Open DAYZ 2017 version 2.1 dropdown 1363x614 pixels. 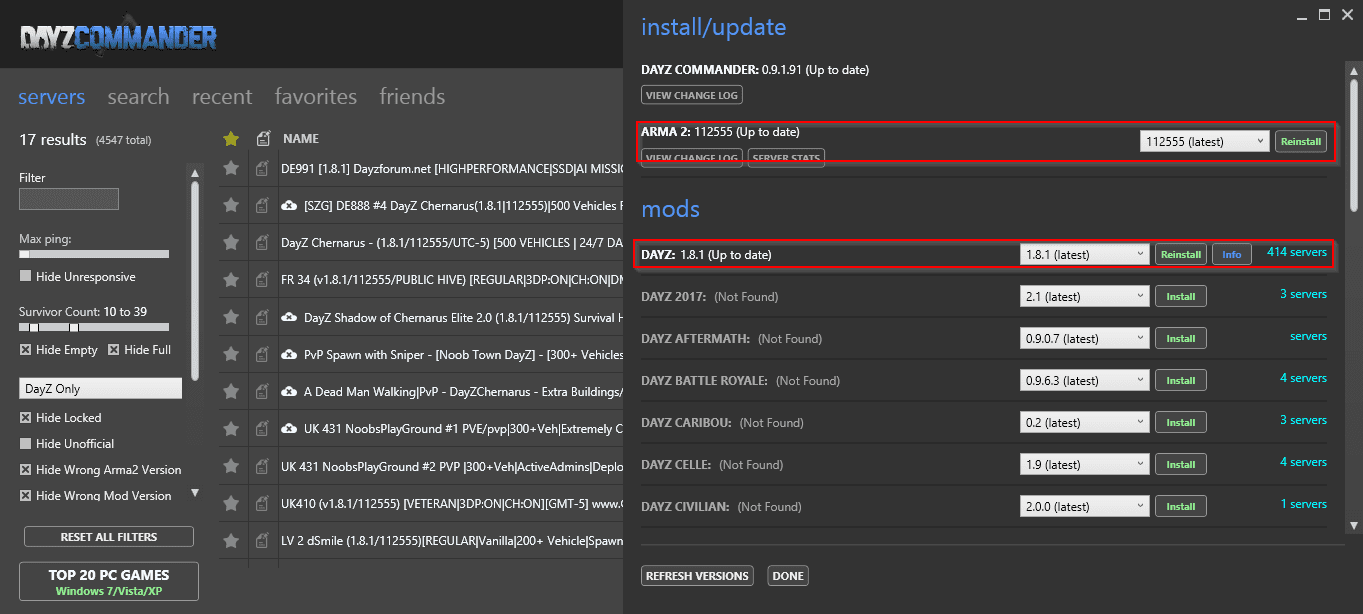(x=1085, y=297)
